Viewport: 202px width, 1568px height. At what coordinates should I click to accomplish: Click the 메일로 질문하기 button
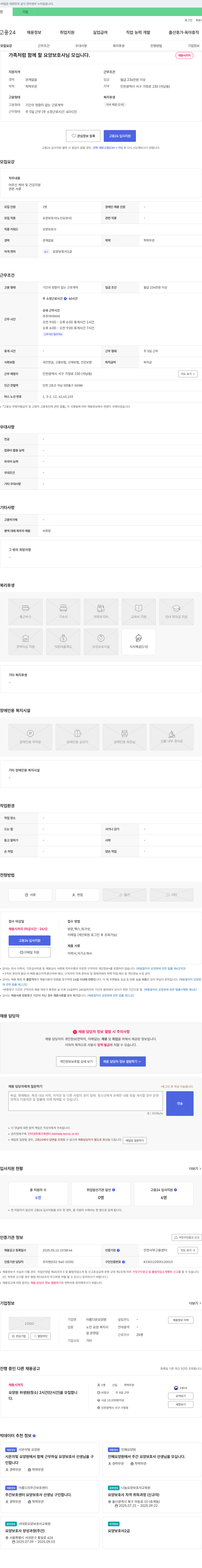click(134, 1141)
